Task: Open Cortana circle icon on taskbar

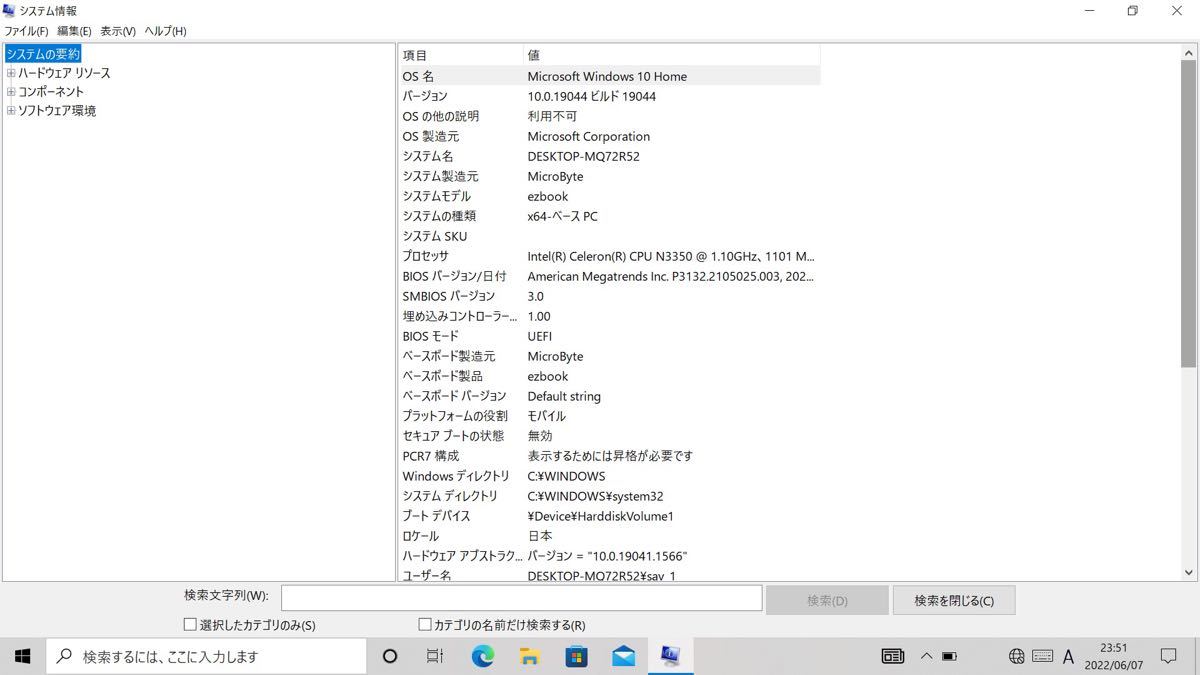Action: (390, 656)
